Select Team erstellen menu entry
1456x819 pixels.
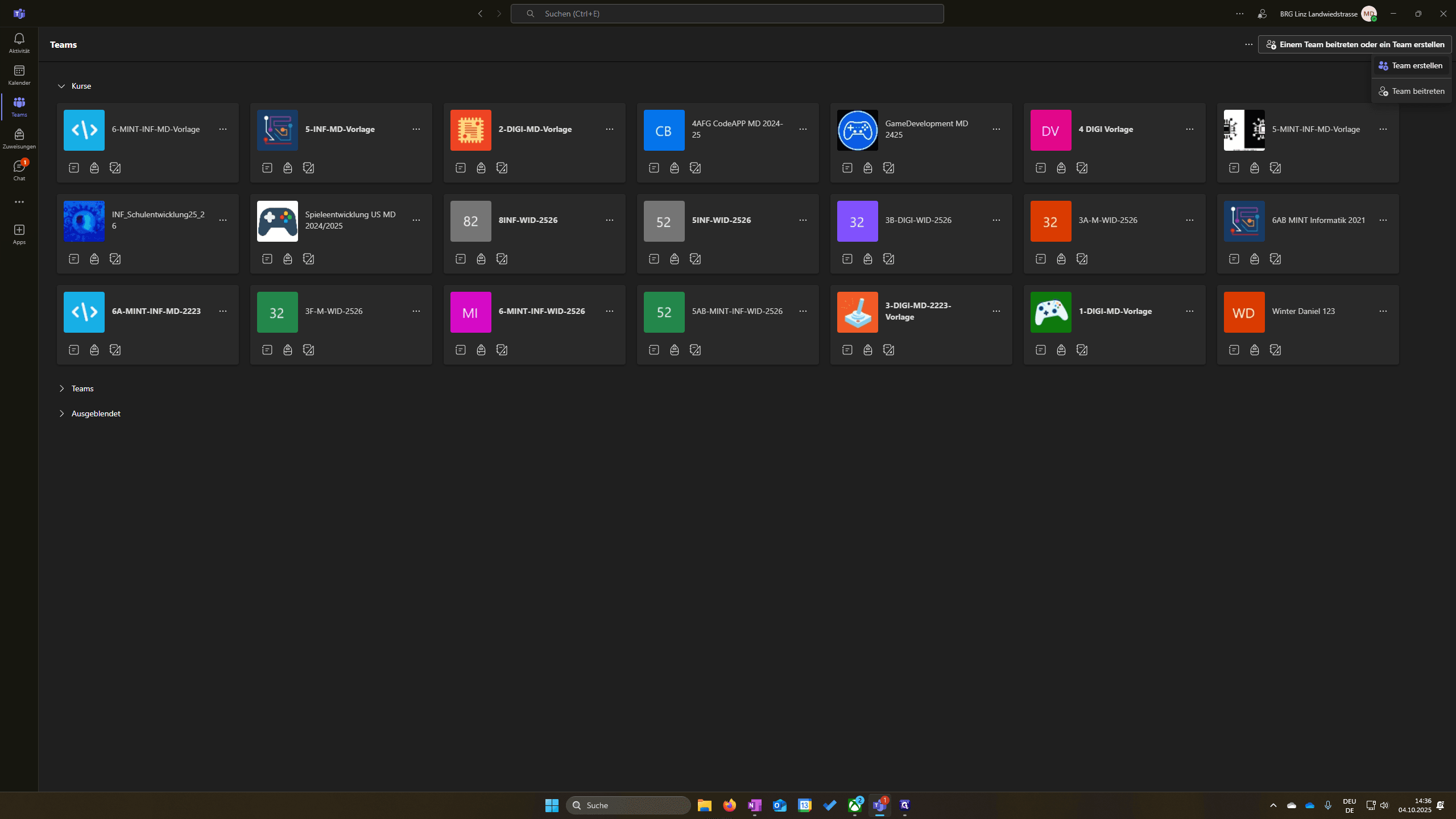click(1411, 65)
